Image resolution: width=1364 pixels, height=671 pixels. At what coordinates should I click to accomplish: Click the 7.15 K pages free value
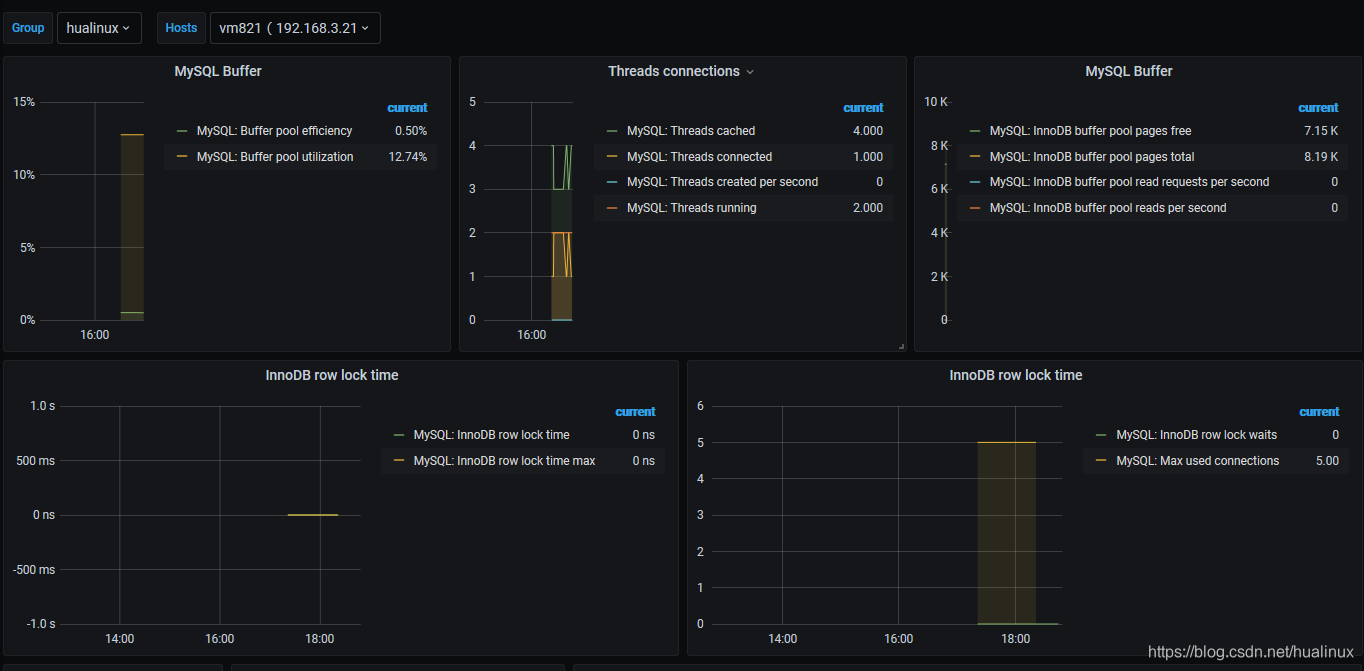[x=1321, y=131]
